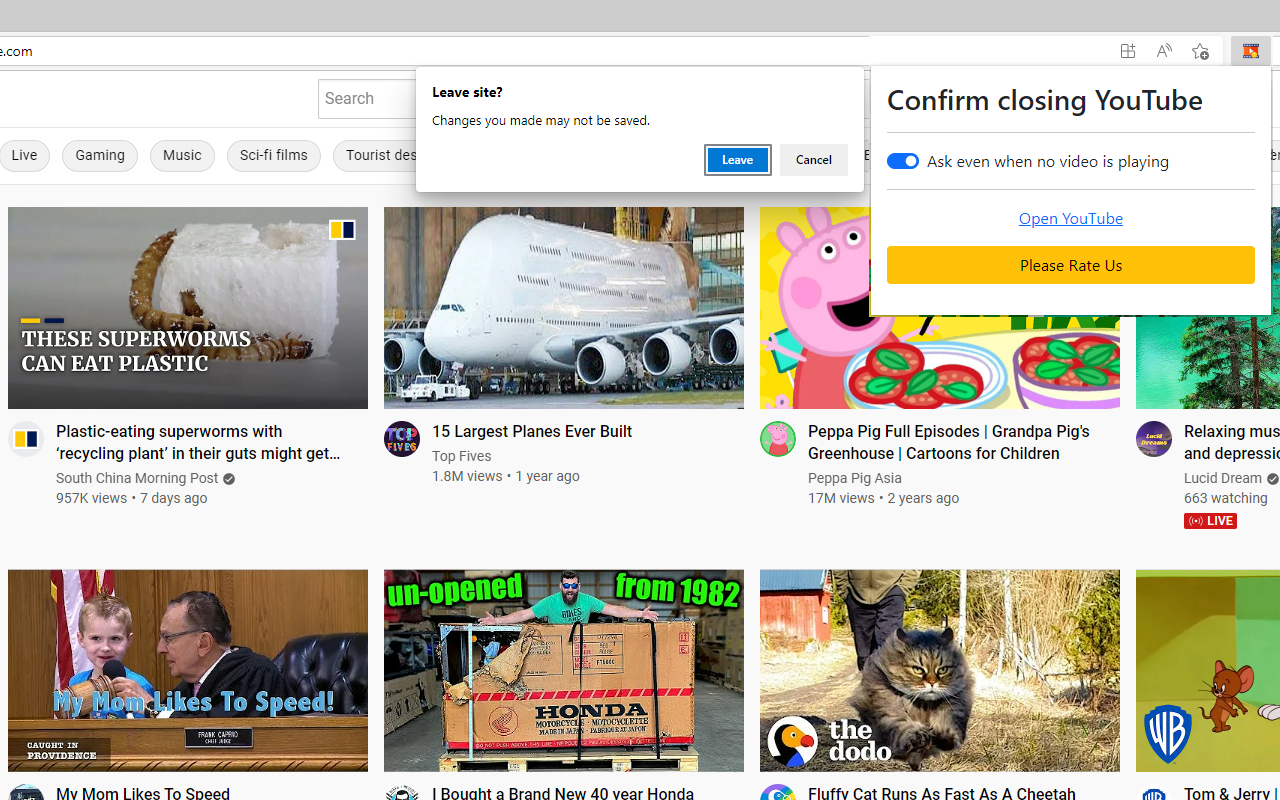Open Lucid Dream channel avatar
1280x800 pixels.
[x=1154, y=439]
